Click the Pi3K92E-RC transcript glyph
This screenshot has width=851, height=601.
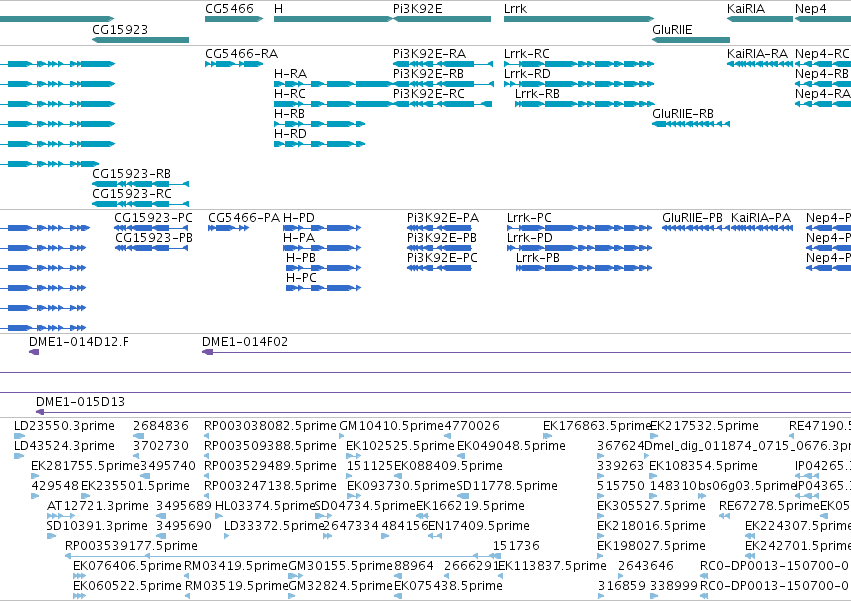tap(442, 104)
